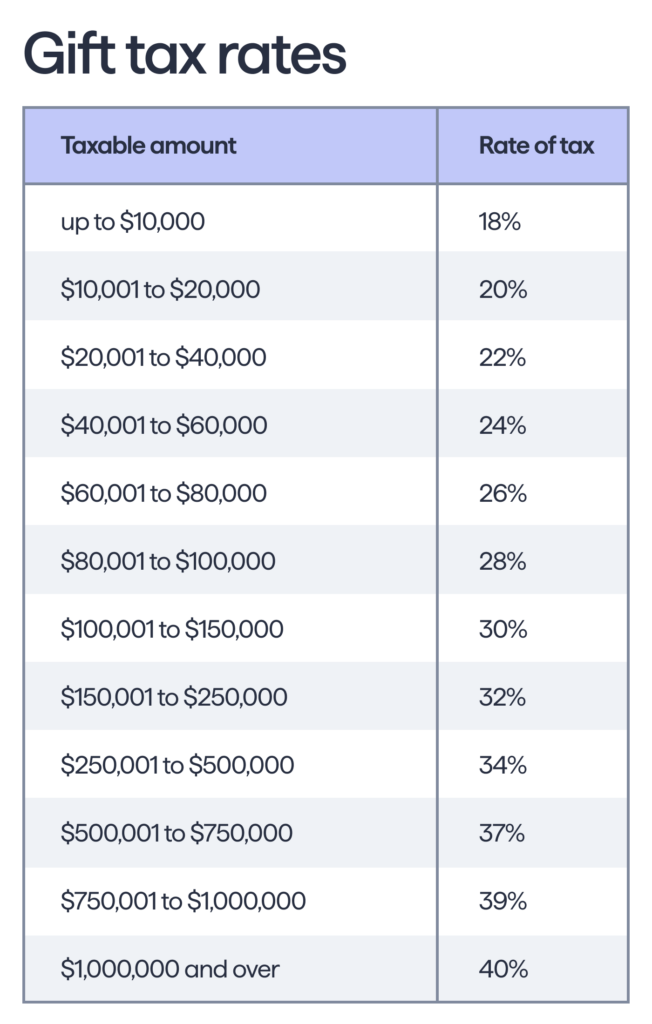
Task: Click the 20% rate value
Action: tap(503, 289)
